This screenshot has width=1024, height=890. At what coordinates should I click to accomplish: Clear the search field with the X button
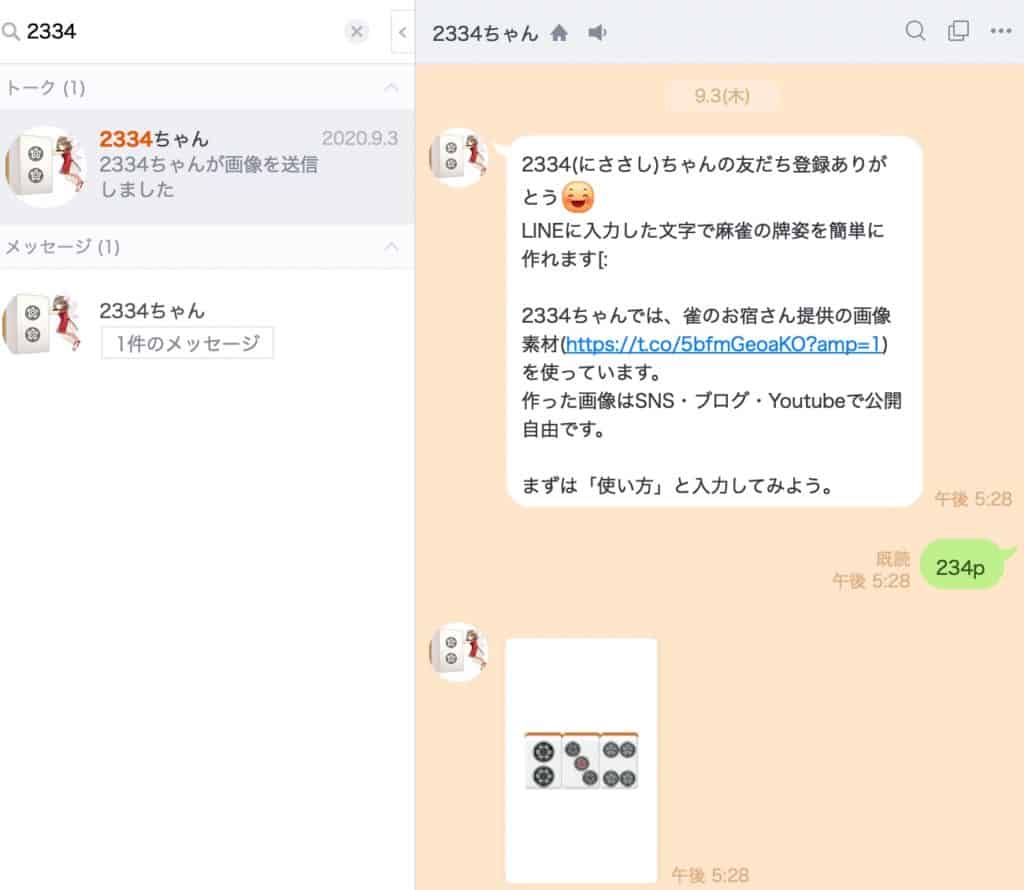[x=357, y=31]
